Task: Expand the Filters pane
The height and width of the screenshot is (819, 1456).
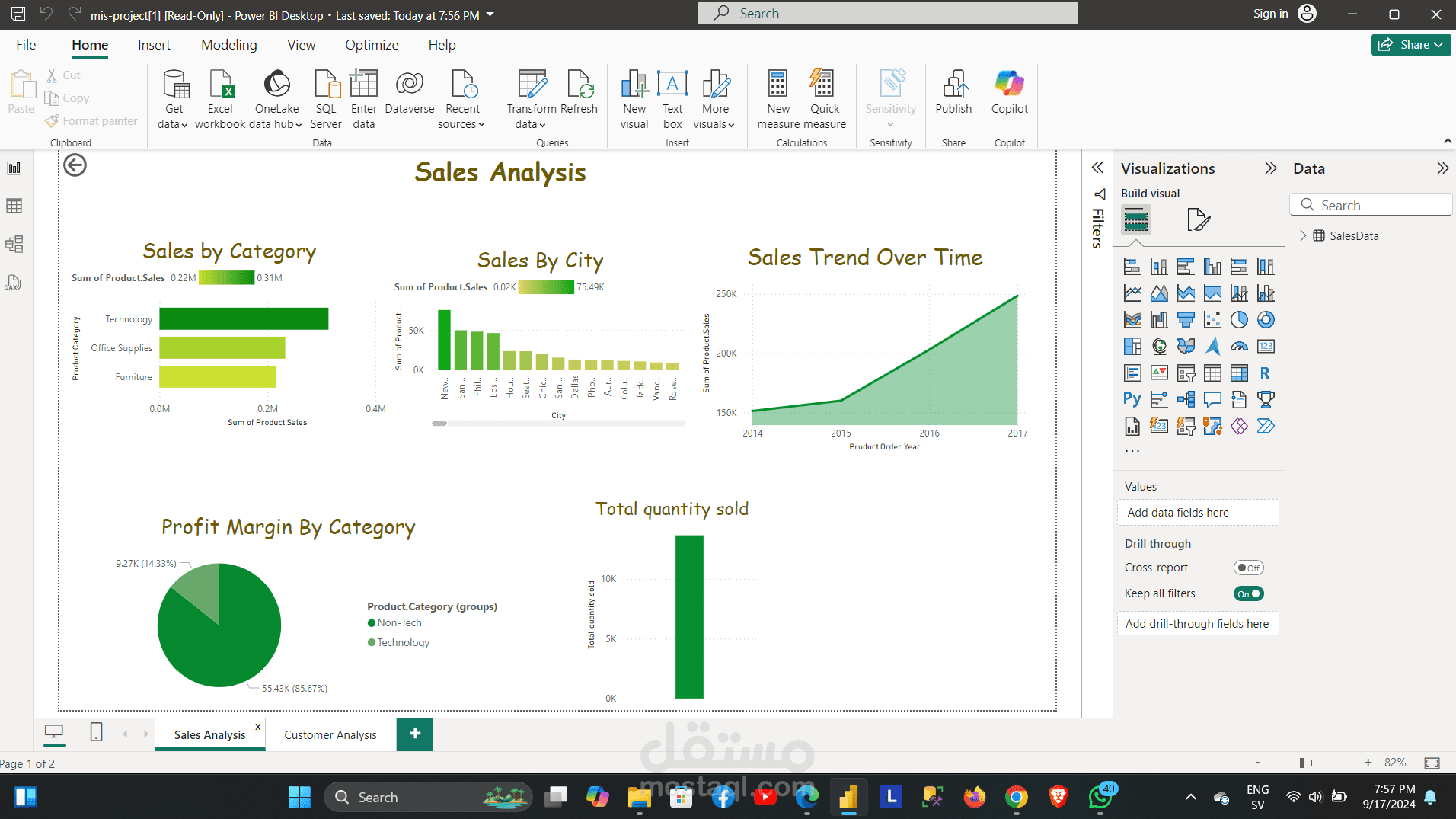Action: 1097,168
